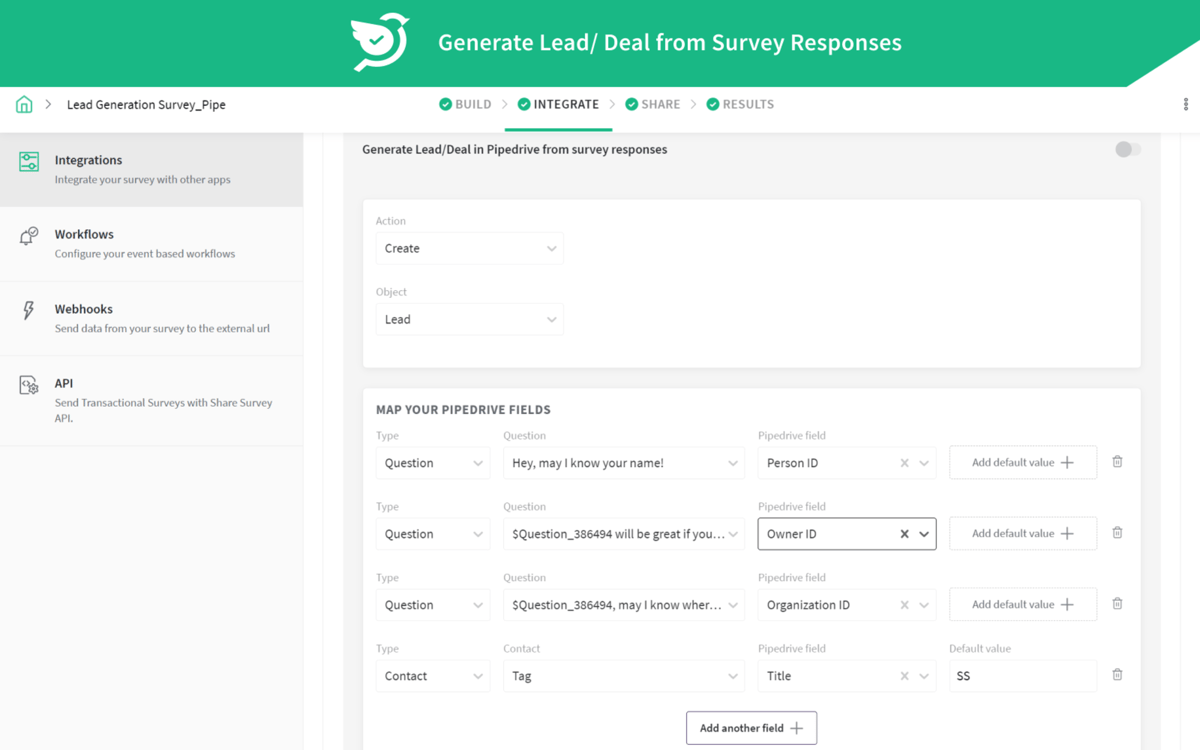Screen dimensions: 1200x750
Task: Switch to the RESULTS tab
Action: point(740,104)
